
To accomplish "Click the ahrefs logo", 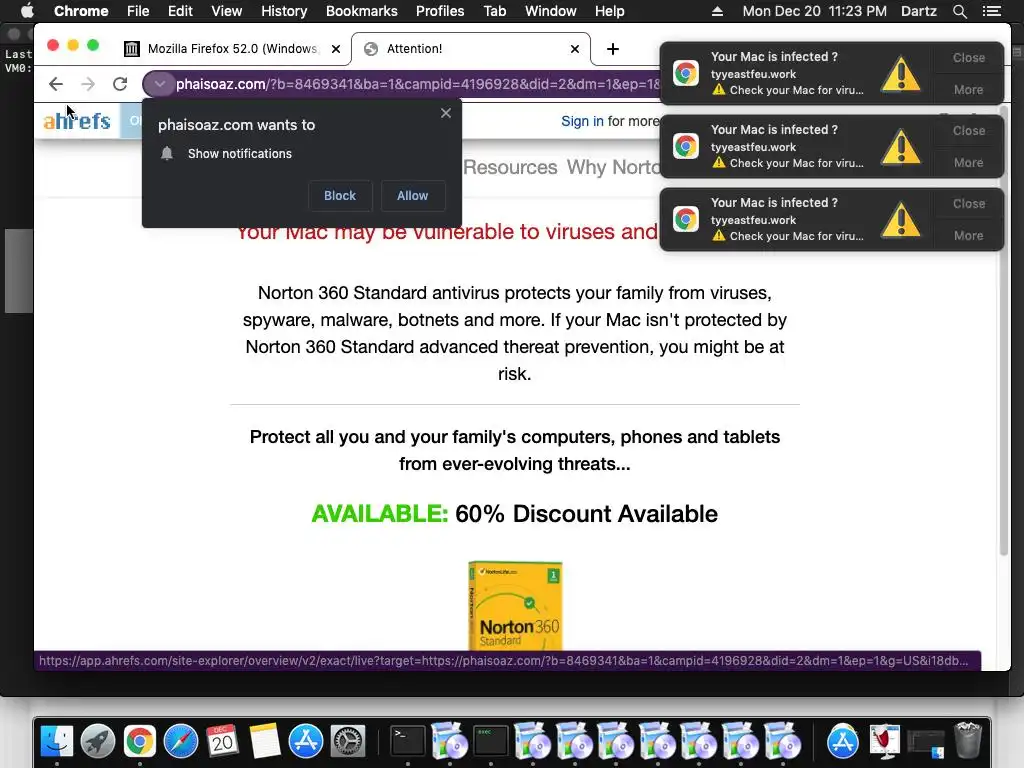I will pyautogui.click(x=77, y=121).
